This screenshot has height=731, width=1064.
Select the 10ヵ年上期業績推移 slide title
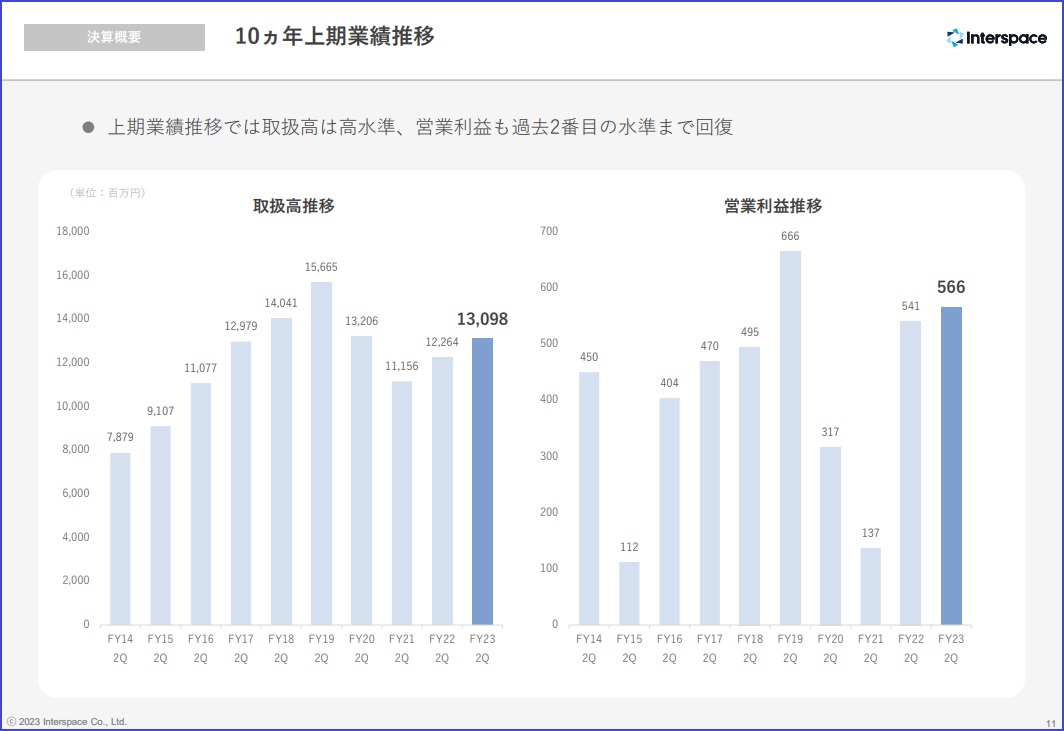[x=334, y=37]
